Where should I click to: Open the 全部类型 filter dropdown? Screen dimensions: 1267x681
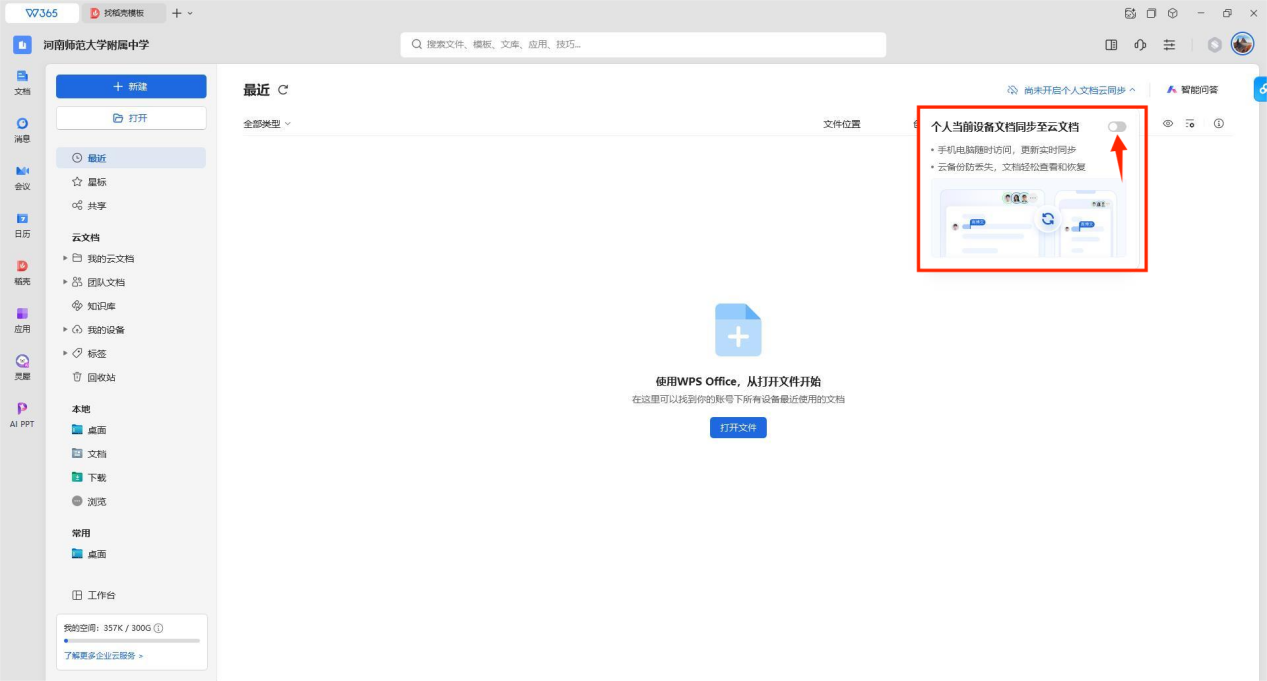pos(267,124)
